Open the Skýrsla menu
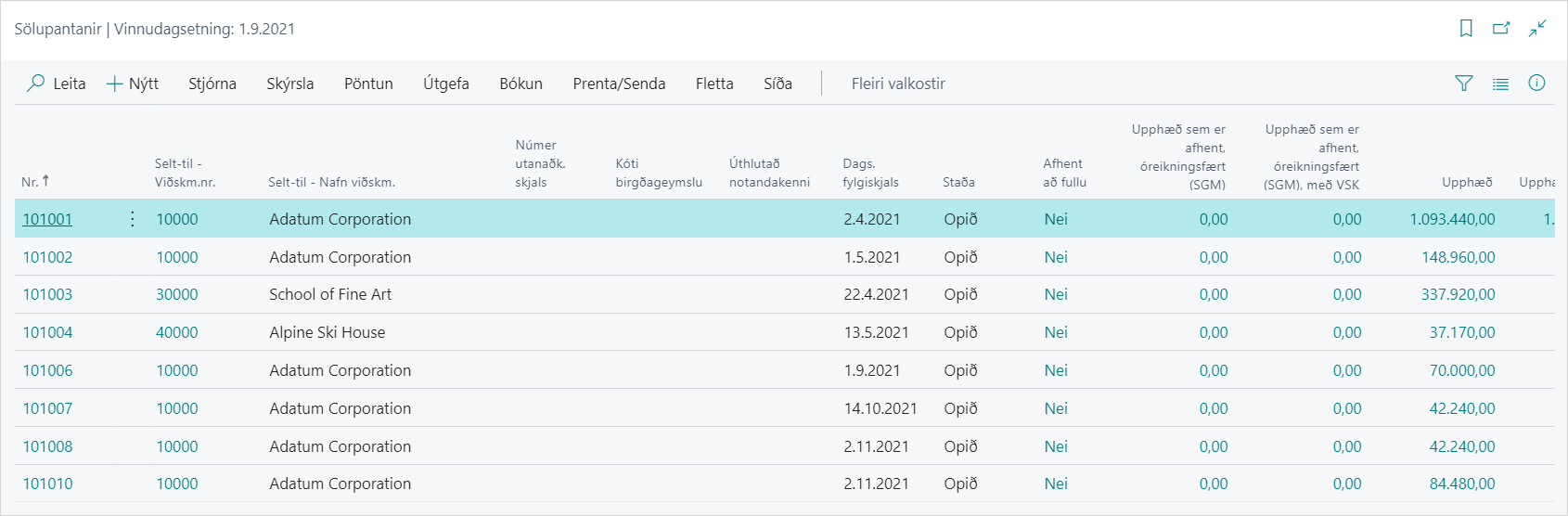The image size is (1568, 516). click(x=289, y=84)
